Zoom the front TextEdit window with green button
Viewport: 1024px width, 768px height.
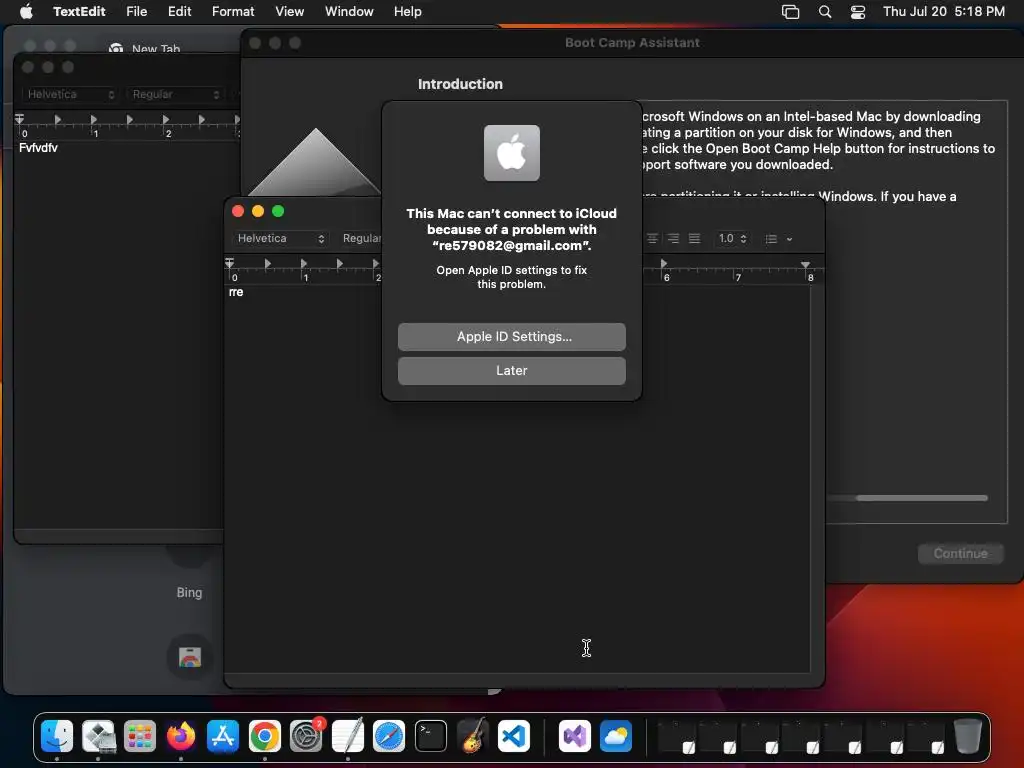coord(278,211)
